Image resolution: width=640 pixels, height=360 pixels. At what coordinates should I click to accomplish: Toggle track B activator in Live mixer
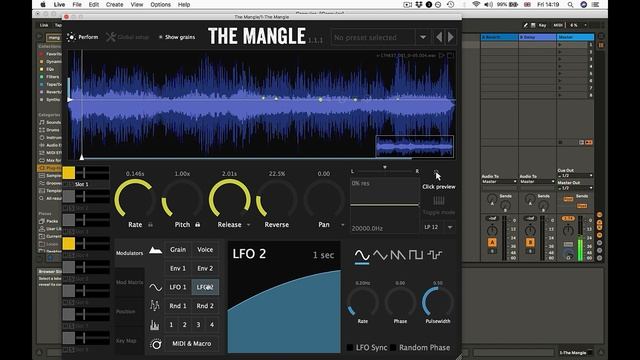pos(530,243)
